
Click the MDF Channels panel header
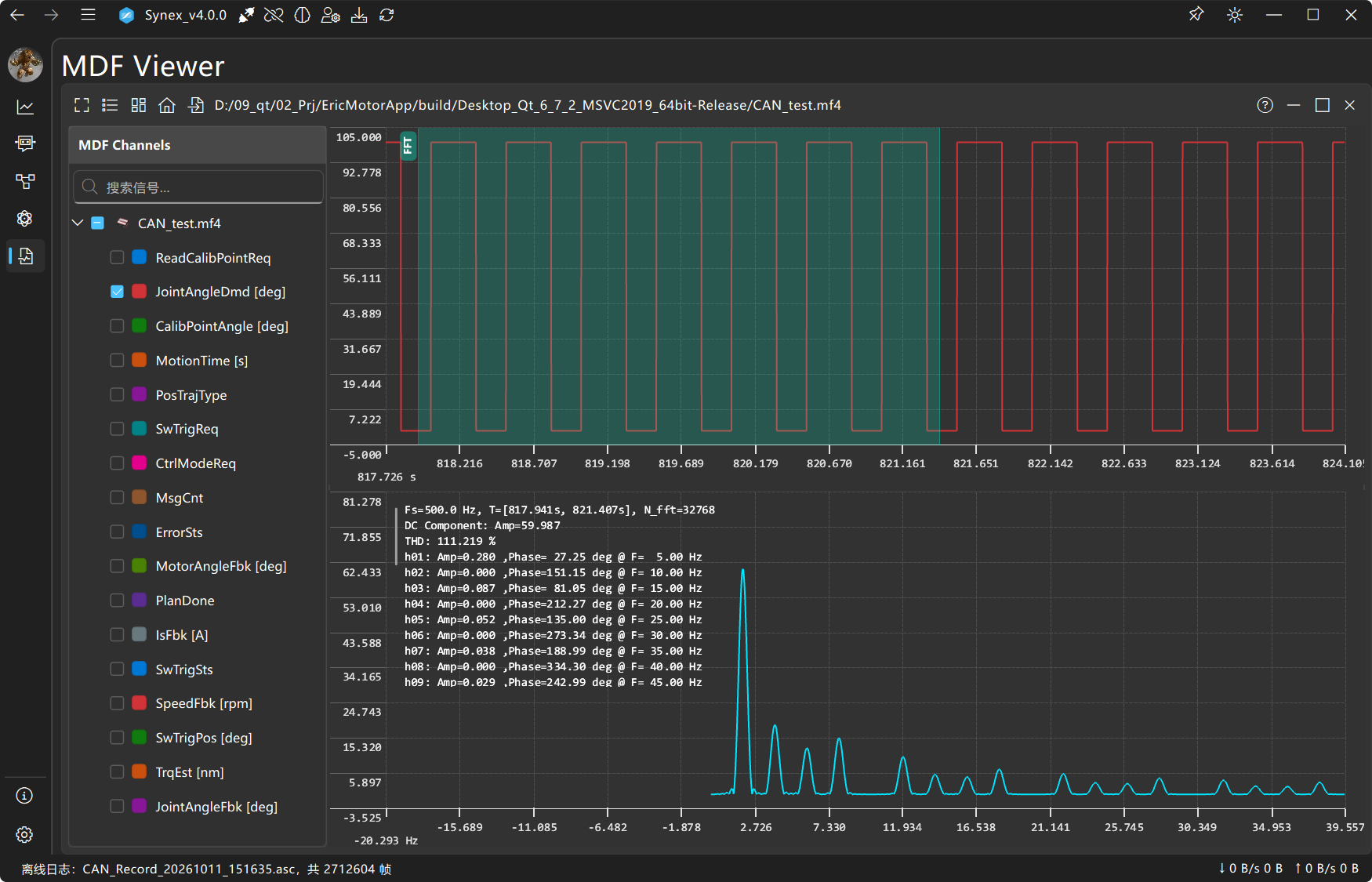pyautogui.click(x=198, y=145)
